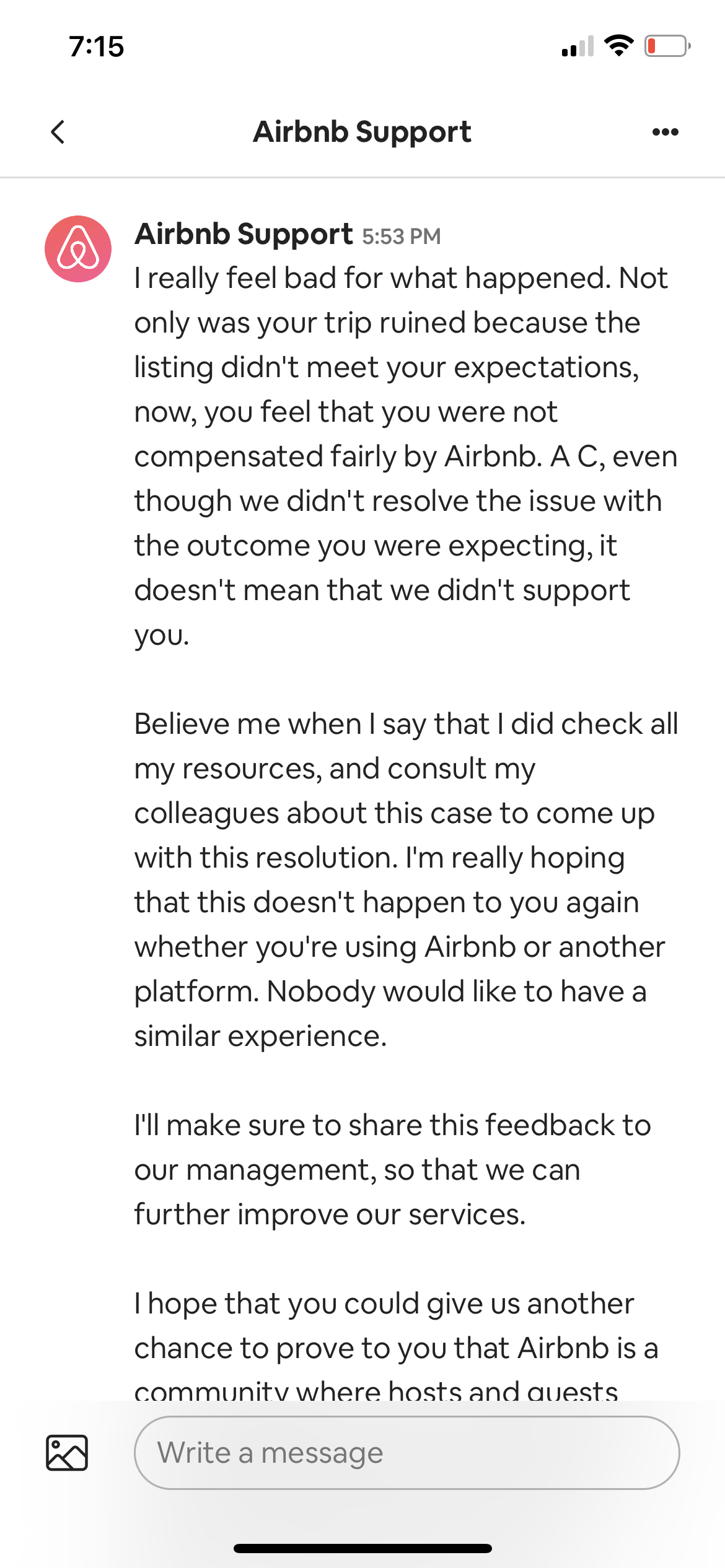Tap the Airbnb Support header title
This screenshot has width=725, height=1568.
(x=362, y=132)
